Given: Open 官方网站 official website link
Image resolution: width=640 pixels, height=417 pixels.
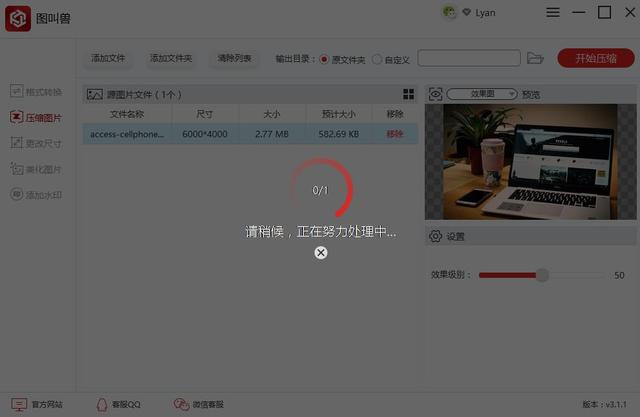Looking at the screenshot, I should tap(37, 404).
